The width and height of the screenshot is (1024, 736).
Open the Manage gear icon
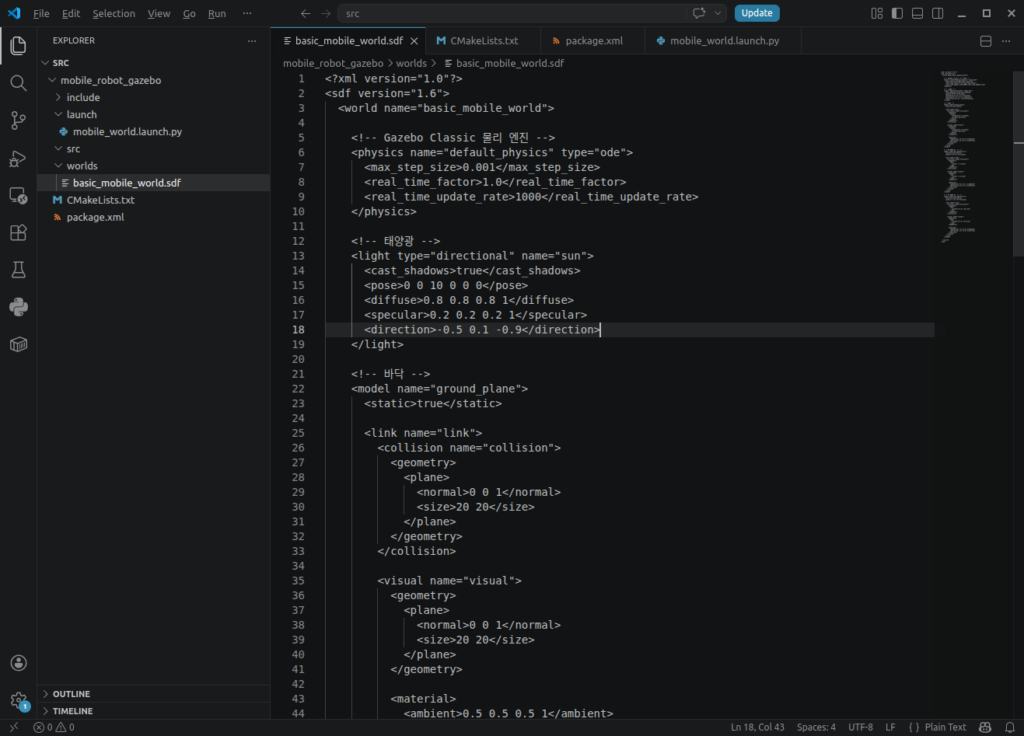18,700
